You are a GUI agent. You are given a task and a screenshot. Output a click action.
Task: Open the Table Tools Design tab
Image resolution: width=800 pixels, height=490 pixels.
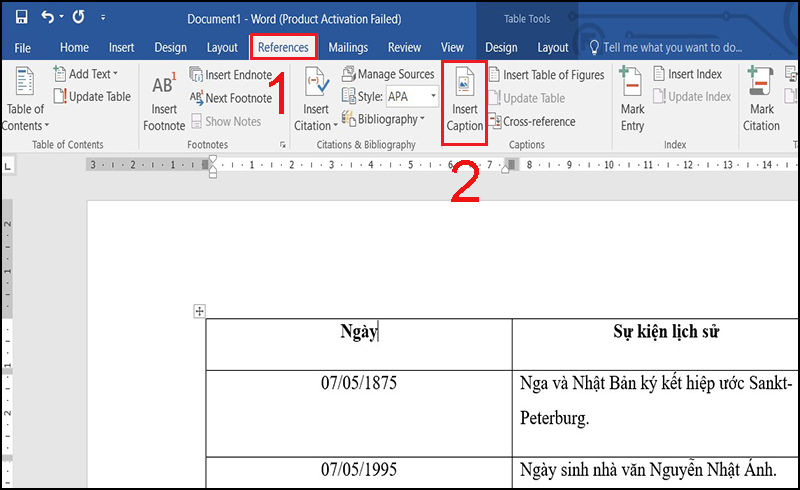click(x=501, y=47)
